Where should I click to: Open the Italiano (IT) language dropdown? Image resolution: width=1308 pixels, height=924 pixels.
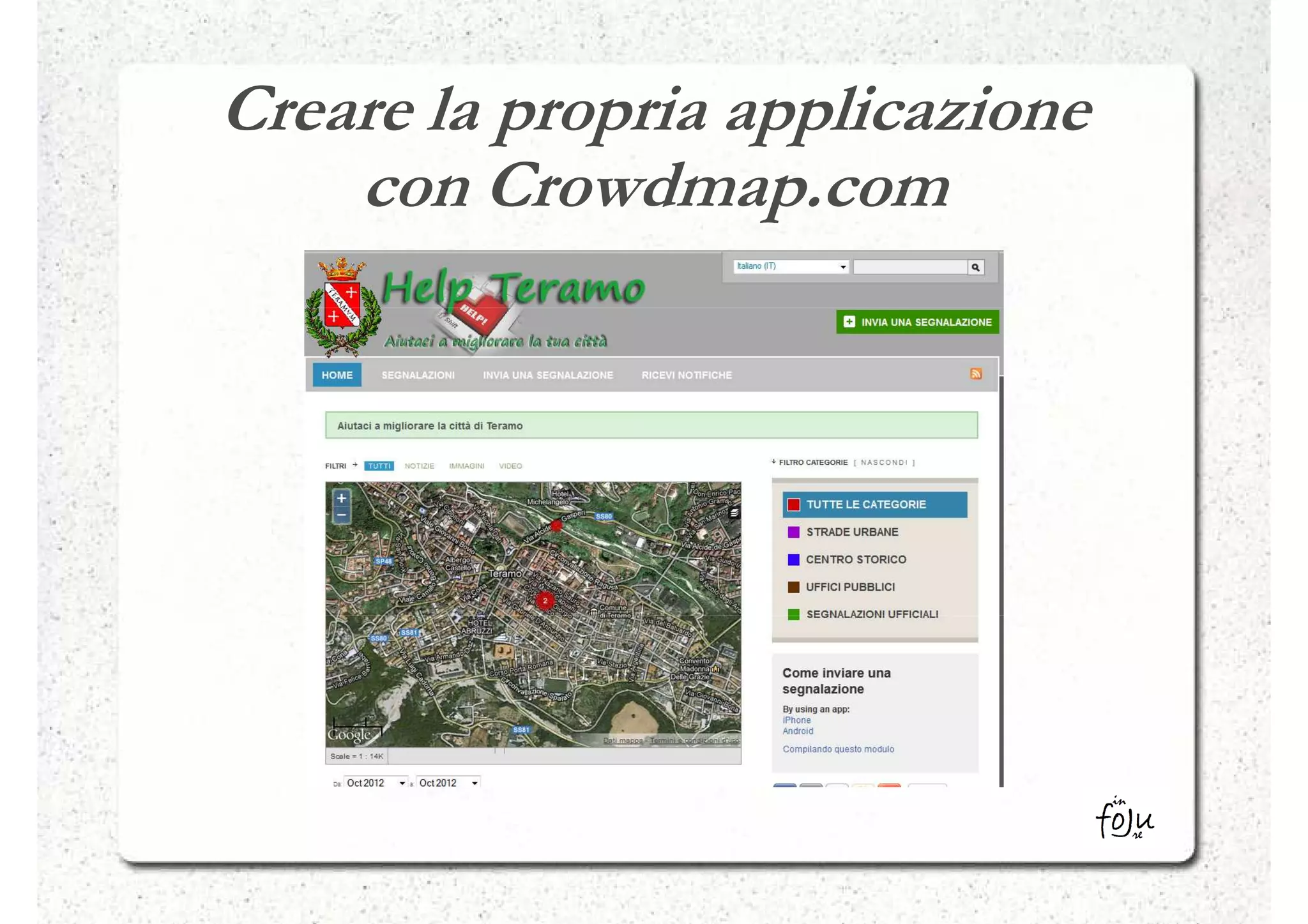(x=791, y=266)
